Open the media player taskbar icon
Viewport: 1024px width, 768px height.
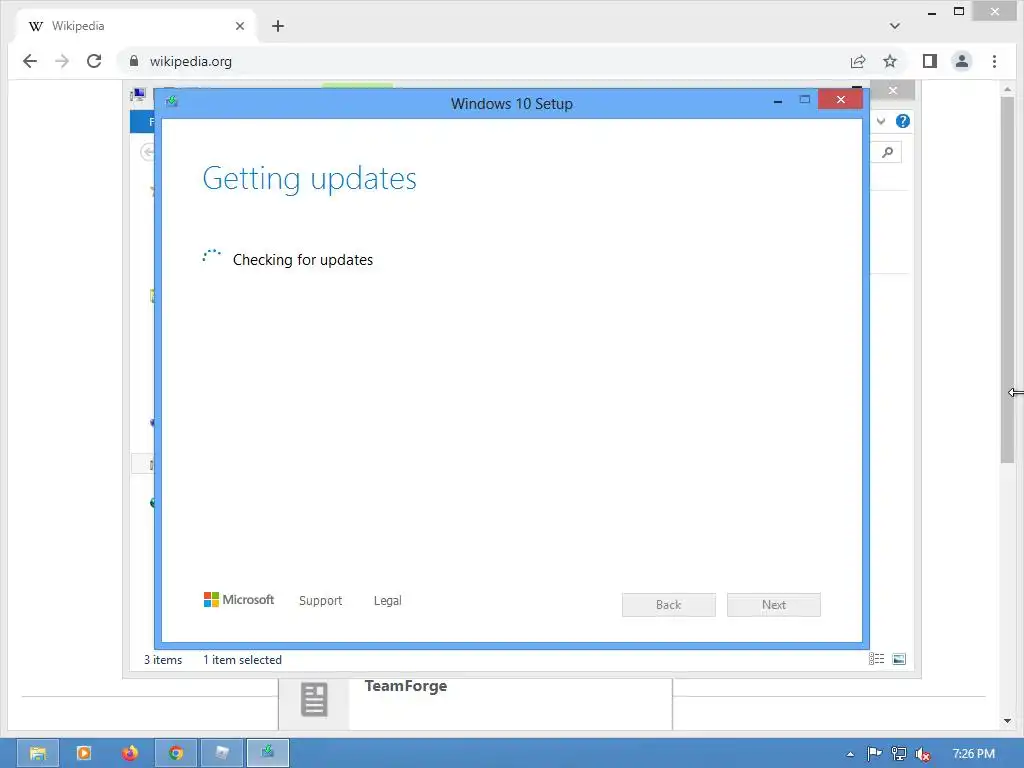(x=84, y=753)
